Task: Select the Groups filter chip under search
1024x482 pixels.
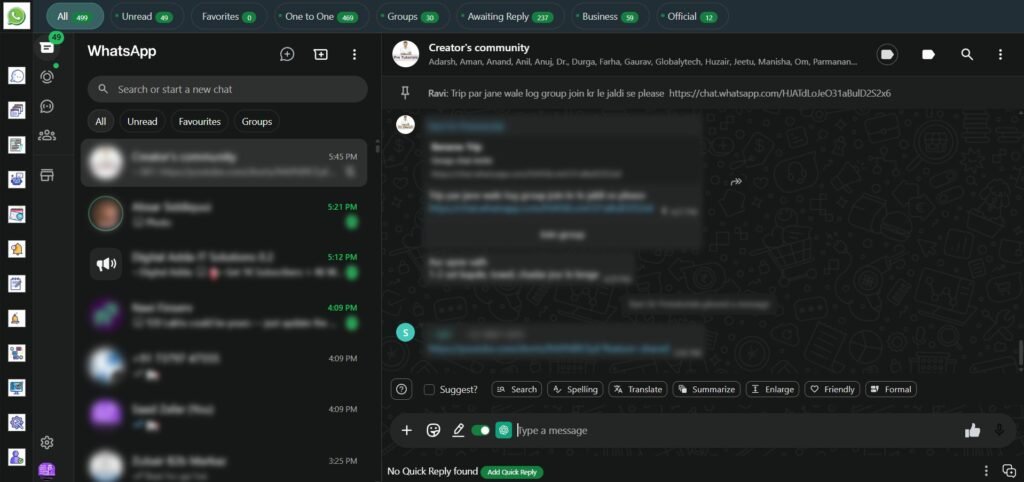Action: click(257, 121)
